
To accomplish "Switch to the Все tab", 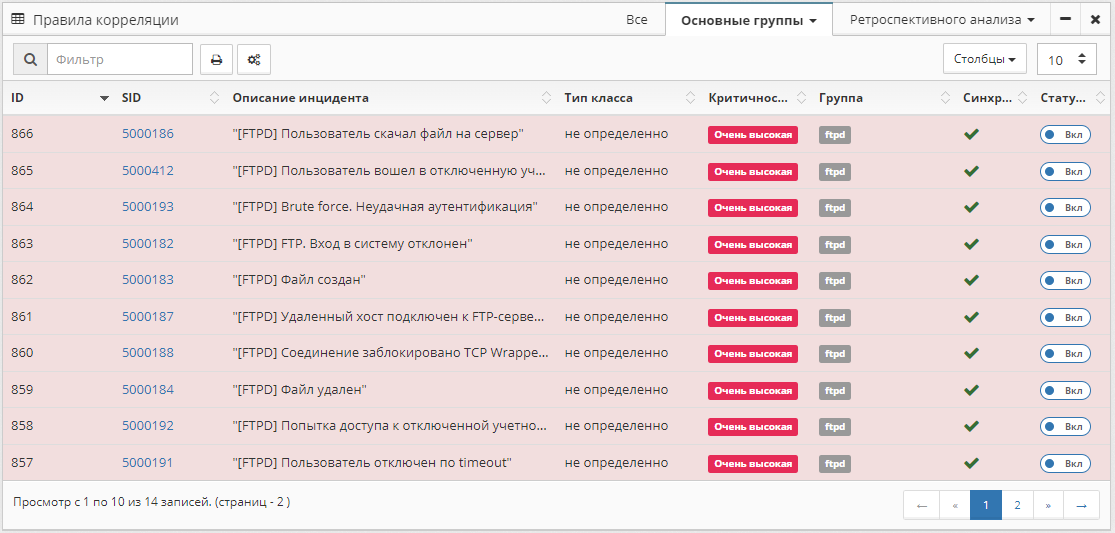I will pos(637,19).
